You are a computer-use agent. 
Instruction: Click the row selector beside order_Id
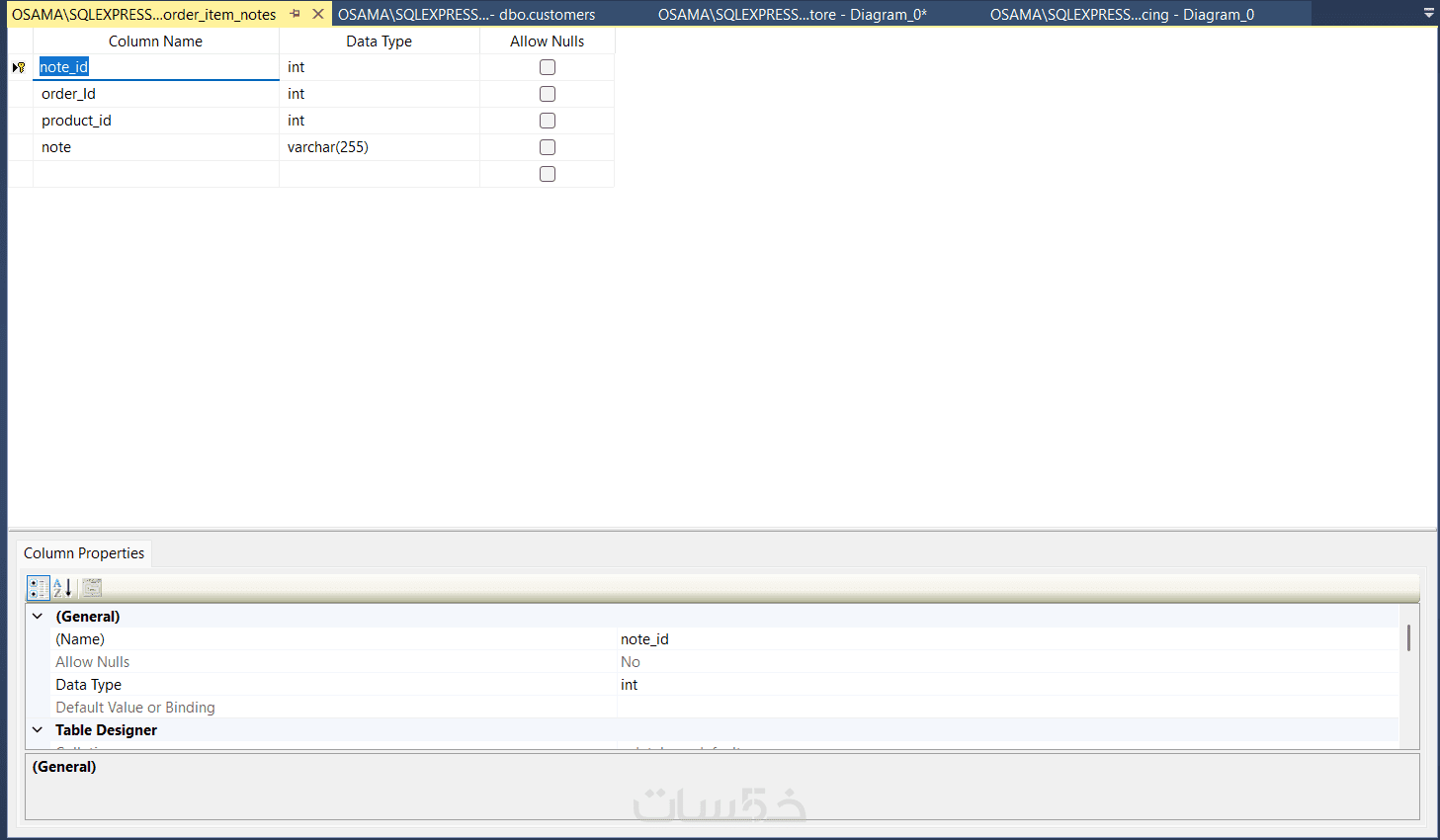tap(20, 94)
